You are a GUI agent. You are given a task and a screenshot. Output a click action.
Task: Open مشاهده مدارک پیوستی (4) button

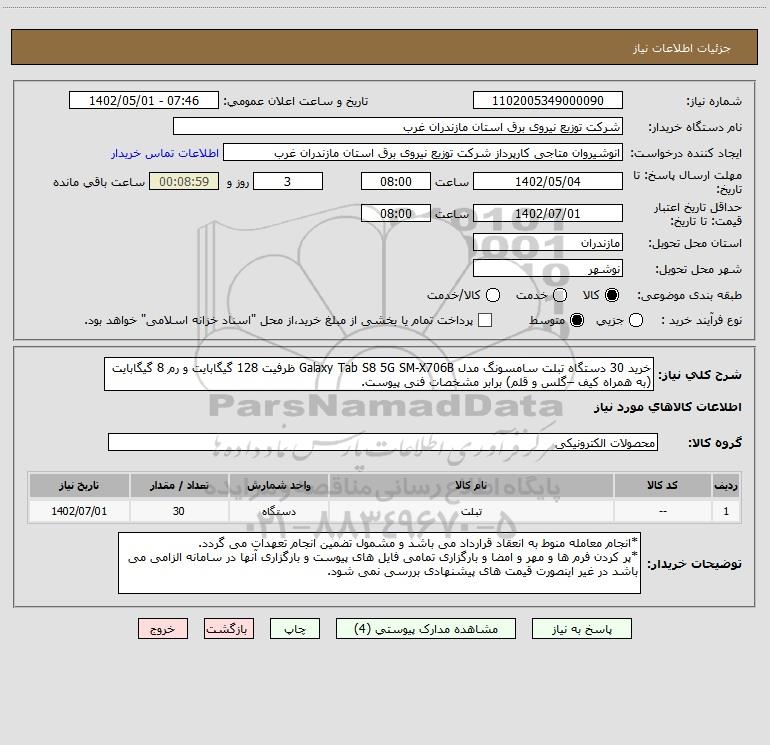[x=426, y=629]
